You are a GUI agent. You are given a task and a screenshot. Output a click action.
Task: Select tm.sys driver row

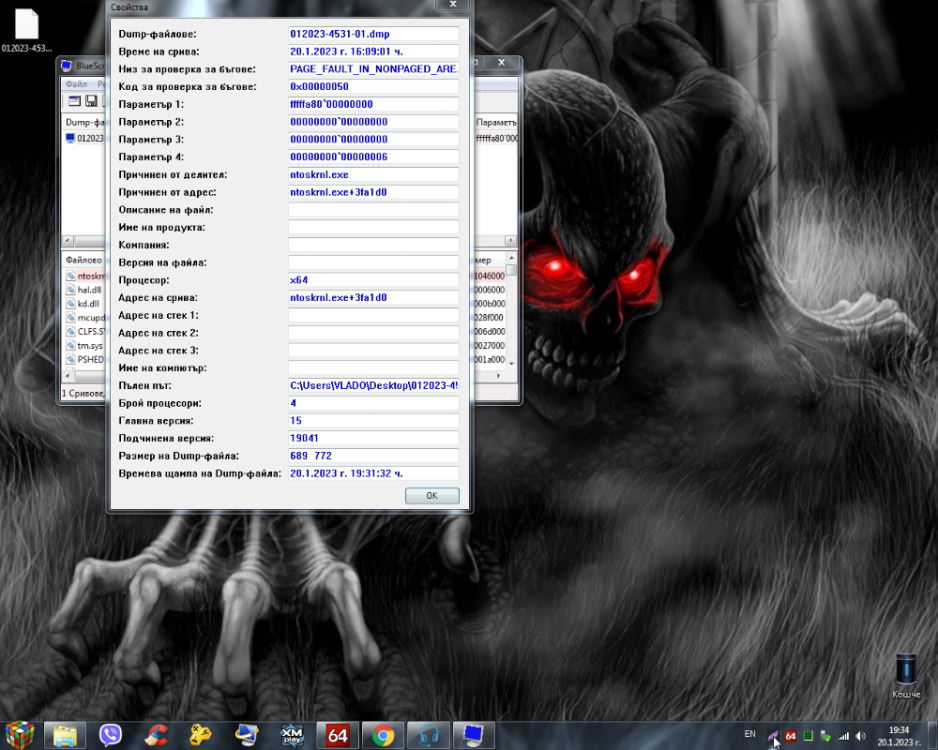coord(90,345)
